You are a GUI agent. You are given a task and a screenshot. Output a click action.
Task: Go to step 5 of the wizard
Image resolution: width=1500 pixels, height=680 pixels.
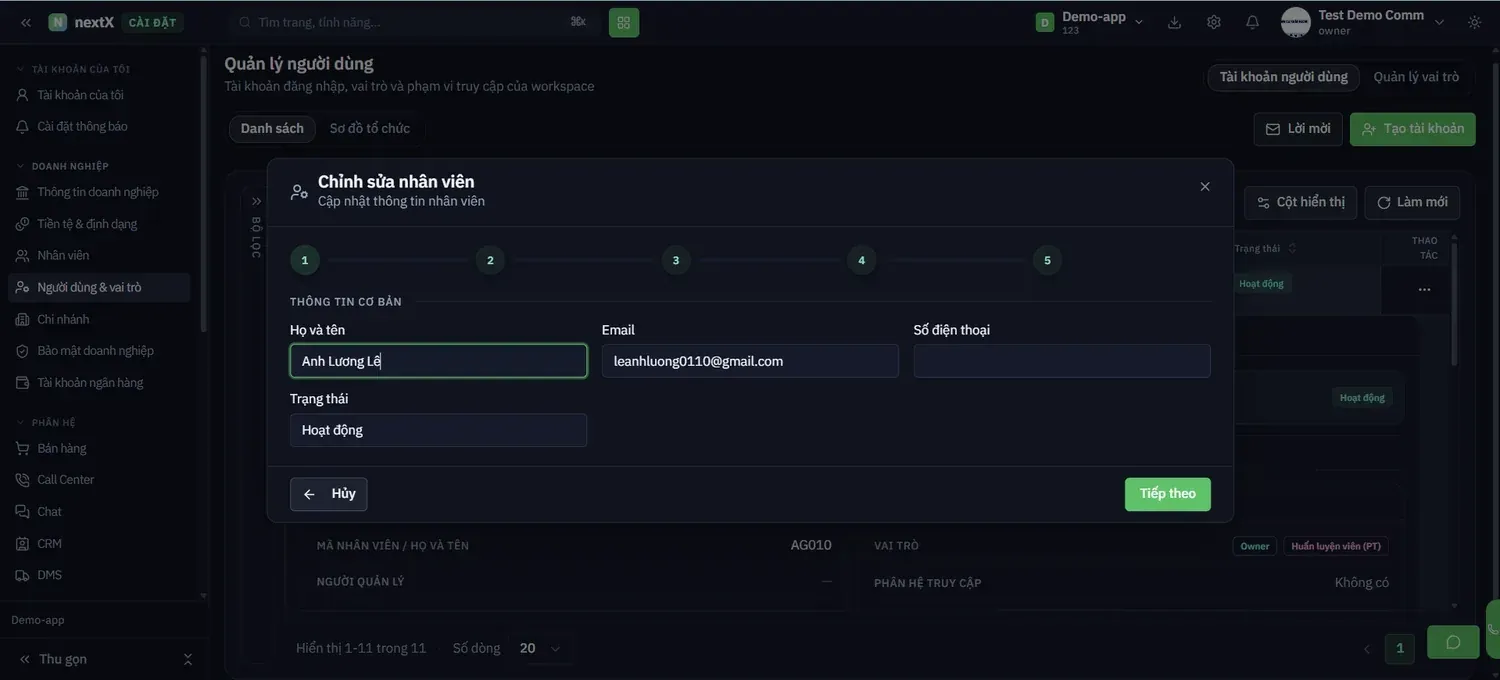[1047, 260]
